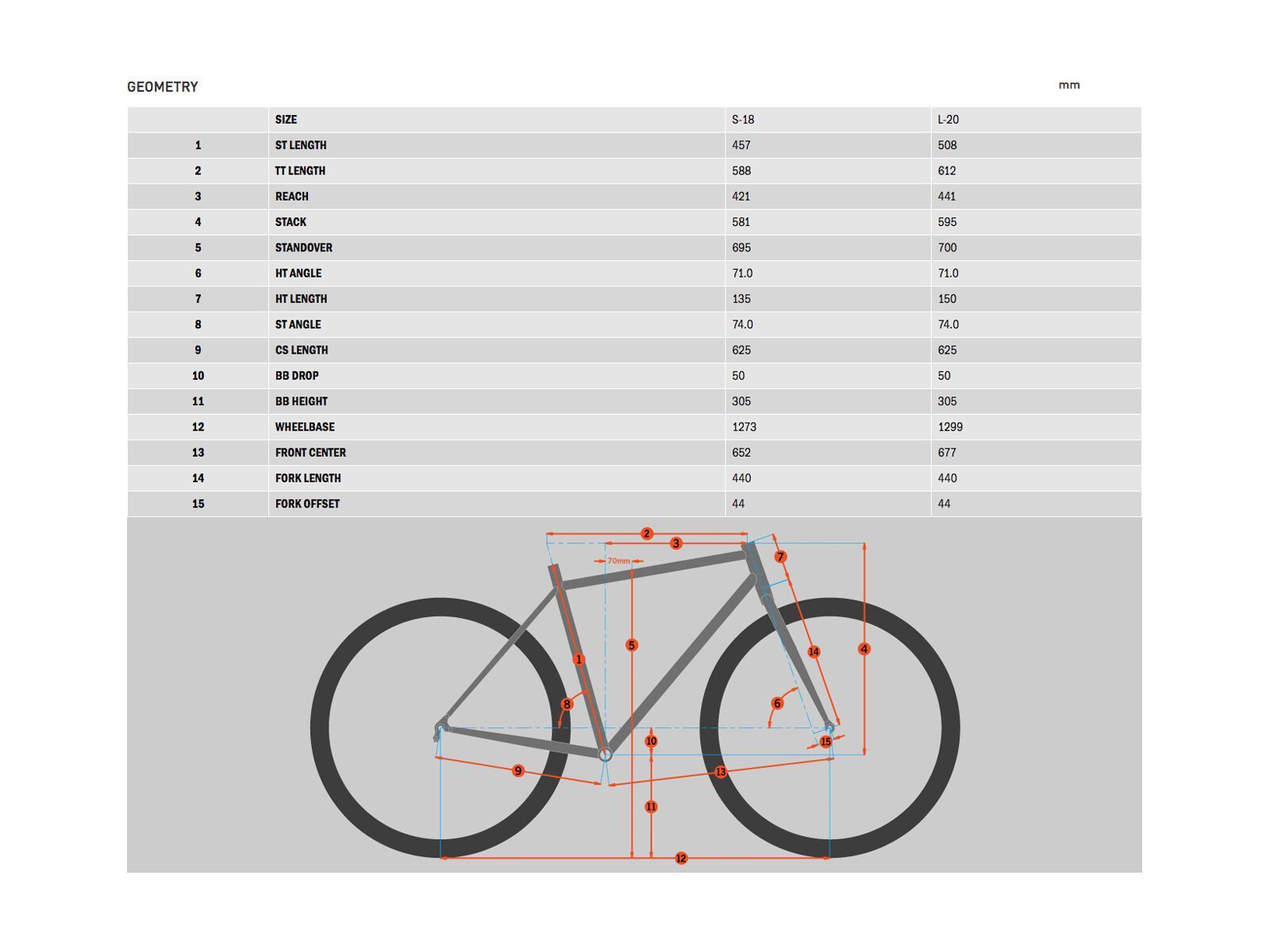Screen dimensions: 1270x952
Task: Click marker 1 on the seat tube drawing
Action: click(x=579, y=659)
